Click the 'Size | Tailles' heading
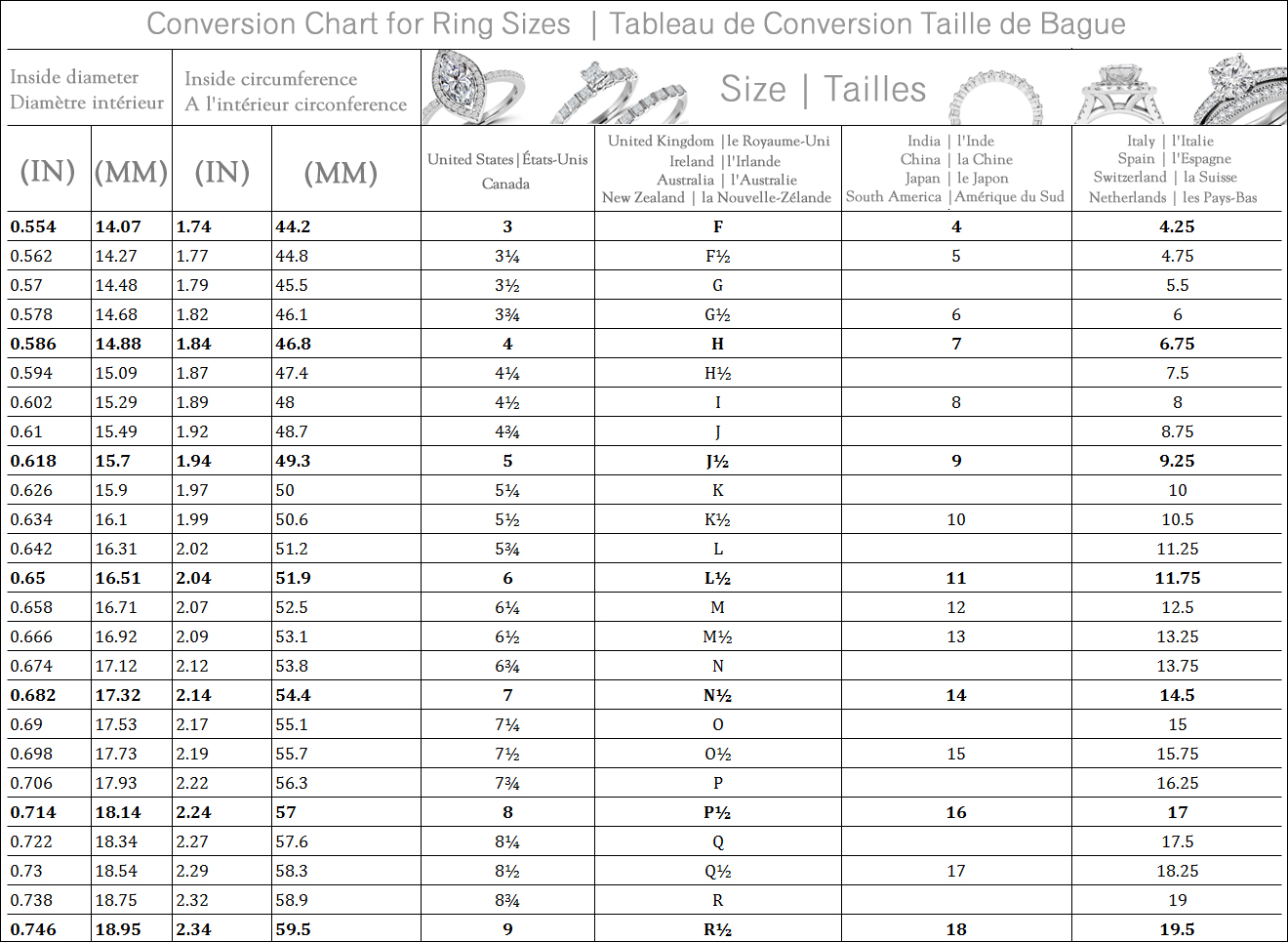Image resolution: width=1288 pixels, height=942 pixels. click(823, 89)
